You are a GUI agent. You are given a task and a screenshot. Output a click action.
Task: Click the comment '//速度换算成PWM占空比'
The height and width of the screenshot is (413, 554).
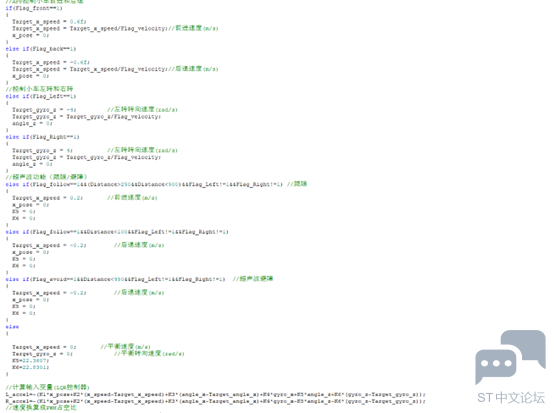point(41,408)
